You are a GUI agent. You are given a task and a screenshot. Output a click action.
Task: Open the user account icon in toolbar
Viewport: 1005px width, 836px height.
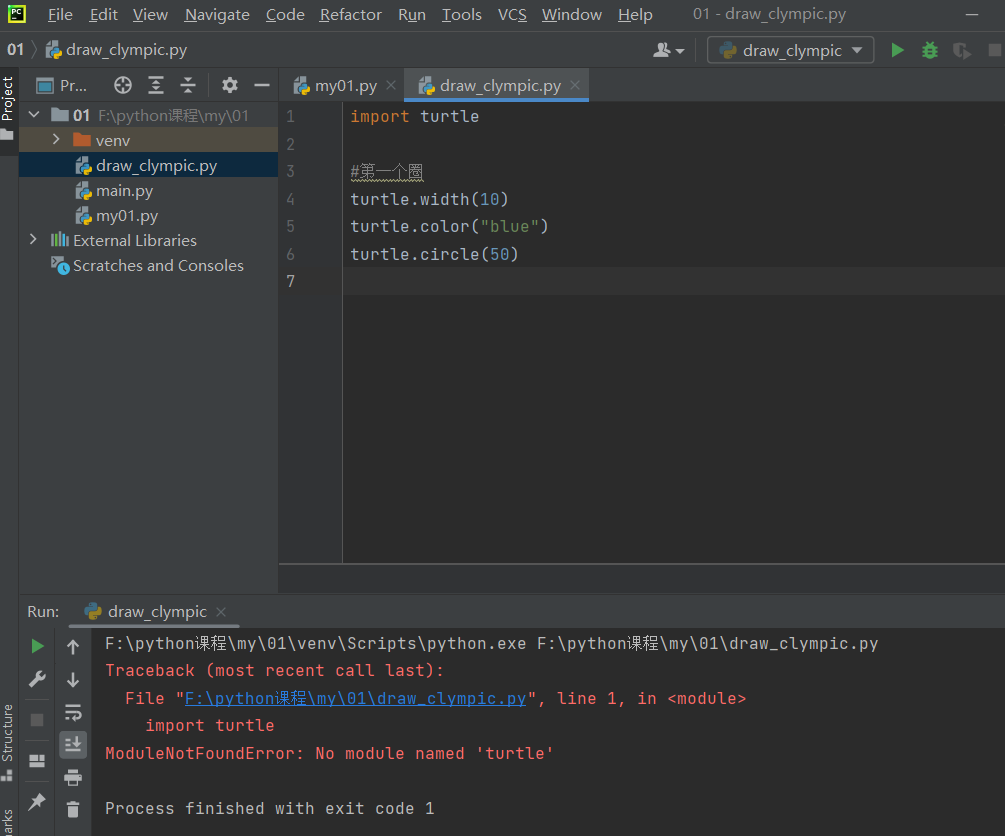pos(668,50)
